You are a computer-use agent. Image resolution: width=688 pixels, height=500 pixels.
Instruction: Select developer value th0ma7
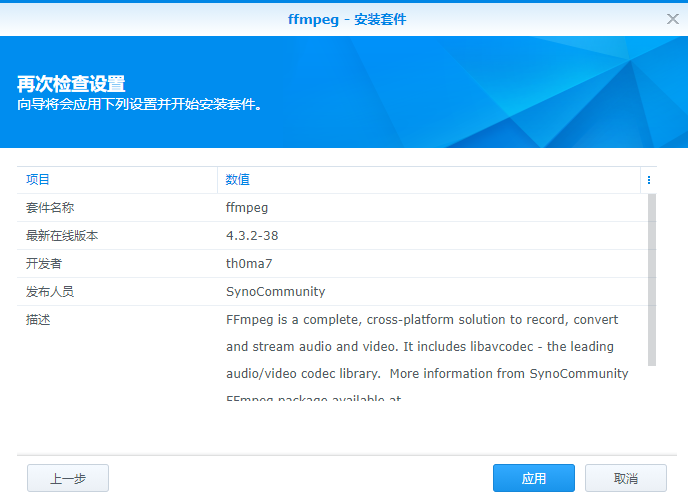(249, 264)
